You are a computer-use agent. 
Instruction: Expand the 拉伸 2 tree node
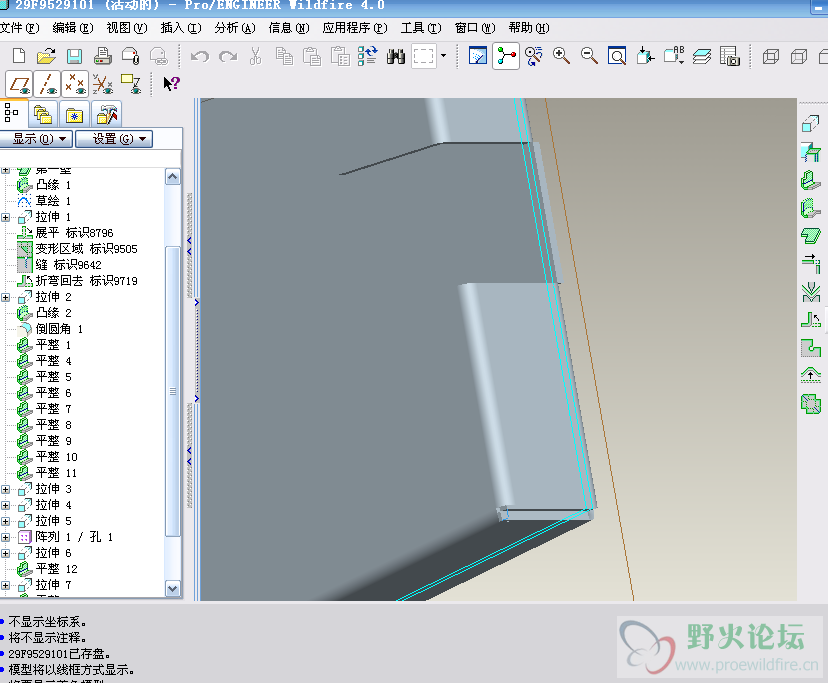click(5, 297)
